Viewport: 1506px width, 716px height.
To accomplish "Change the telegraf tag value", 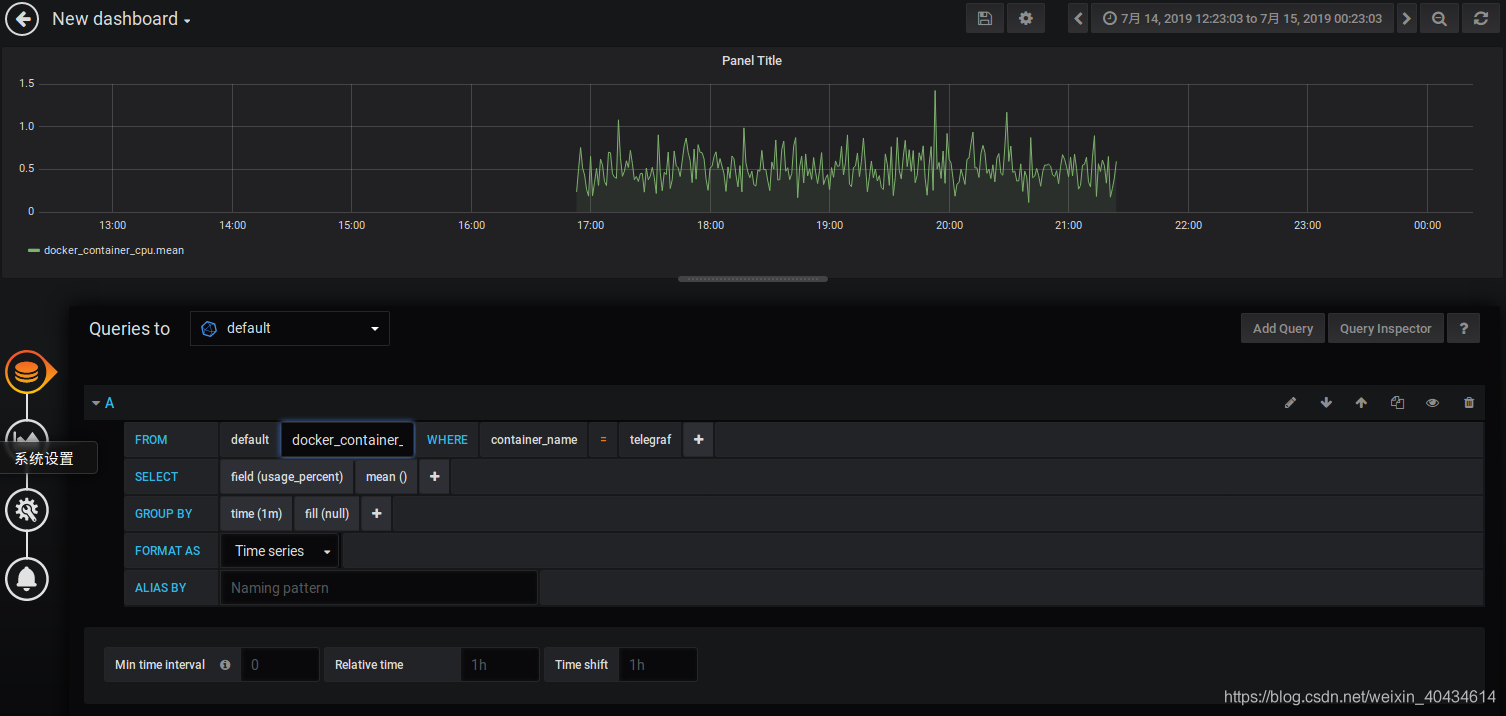I will [x=650, y=440].
